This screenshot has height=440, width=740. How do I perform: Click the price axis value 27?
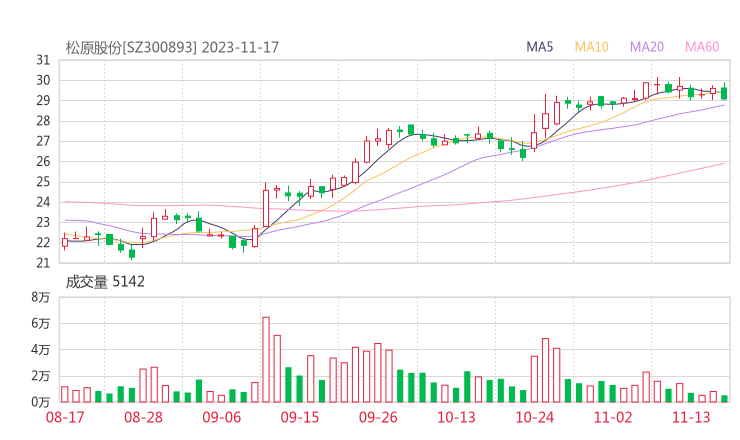pos(43,141)
